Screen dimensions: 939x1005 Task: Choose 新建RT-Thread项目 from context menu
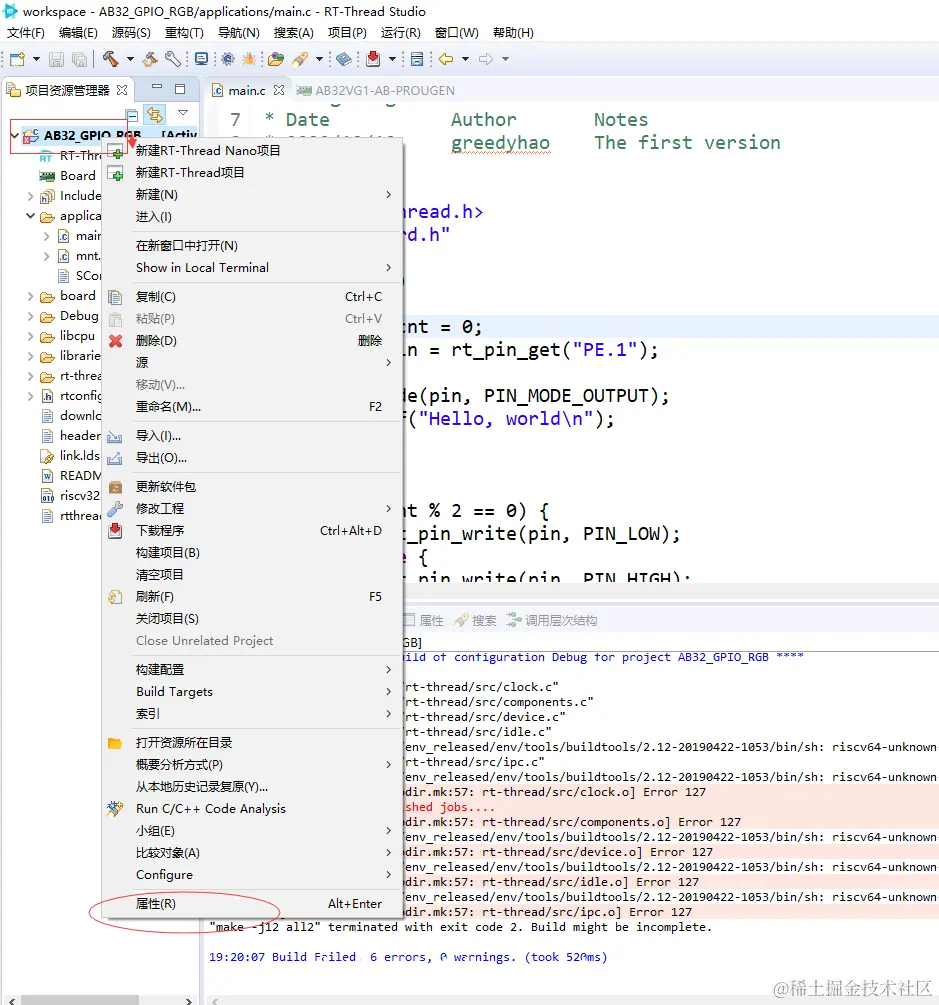[253, 173]
